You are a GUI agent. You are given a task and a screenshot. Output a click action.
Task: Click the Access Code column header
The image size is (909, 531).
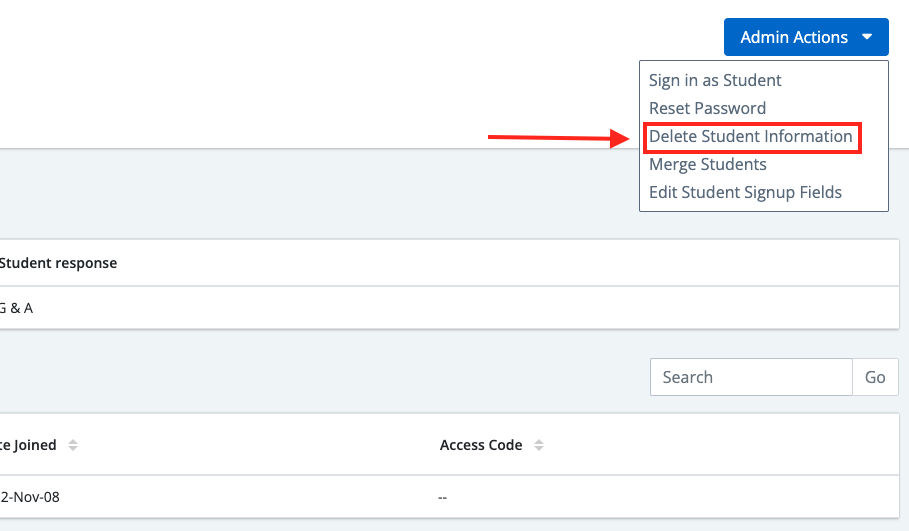click(481, 445)
